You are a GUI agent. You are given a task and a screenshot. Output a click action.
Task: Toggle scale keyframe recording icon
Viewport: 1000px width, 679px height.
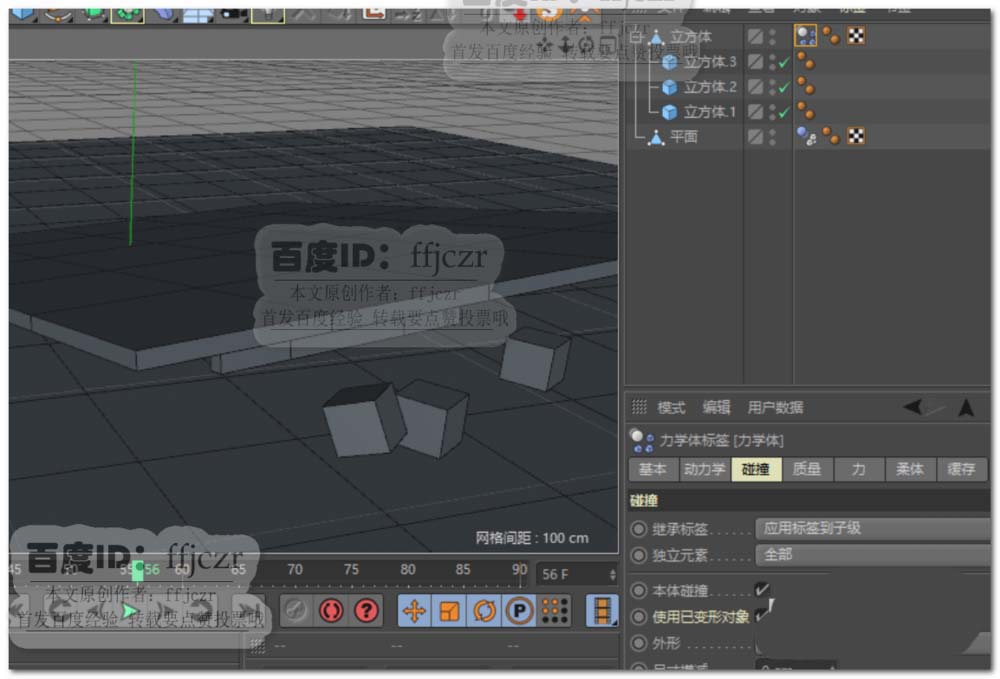(450, 611)
